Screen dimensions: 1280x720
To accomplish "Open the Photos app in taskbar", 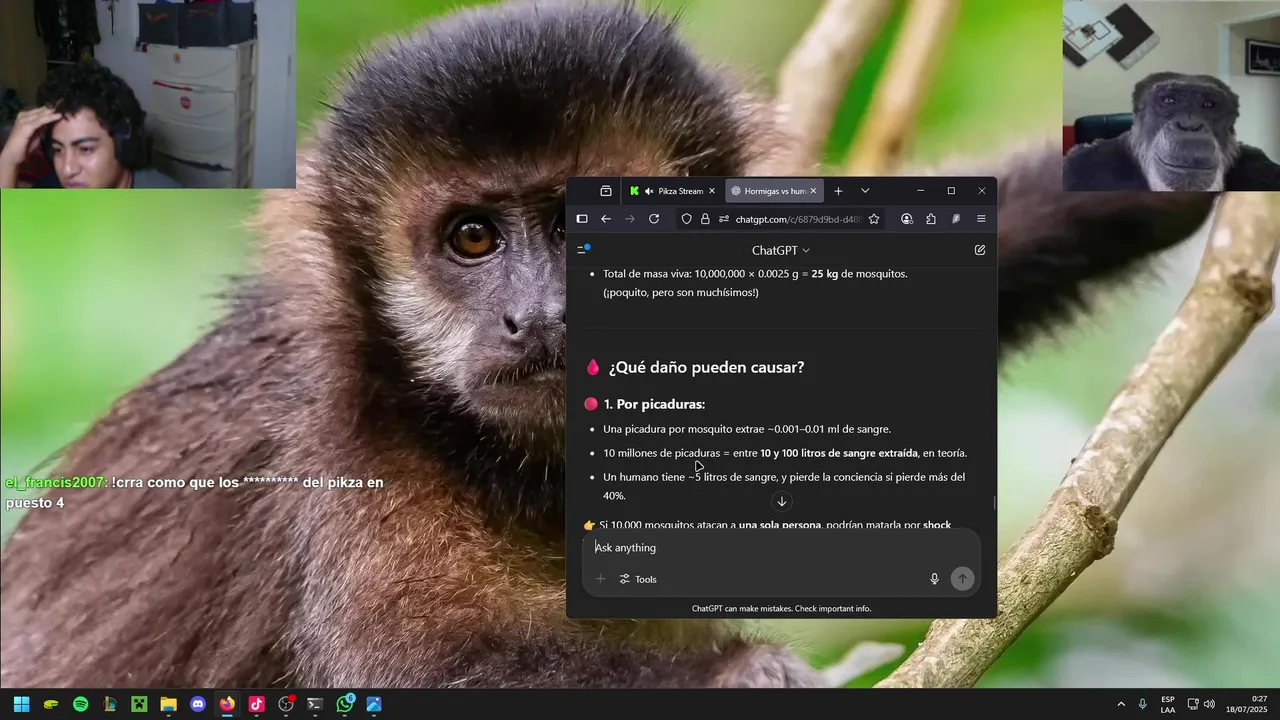I will point(374,704).
